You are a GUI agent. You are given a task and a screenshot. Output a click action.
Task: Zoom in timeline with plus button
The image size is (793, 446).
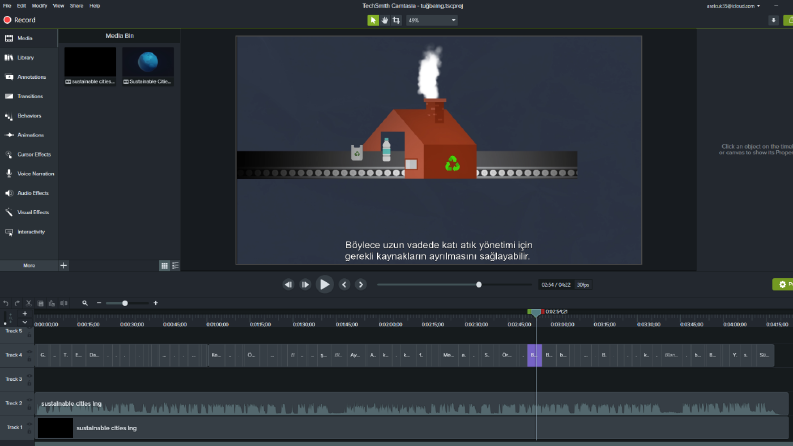[x=156, y=303]
